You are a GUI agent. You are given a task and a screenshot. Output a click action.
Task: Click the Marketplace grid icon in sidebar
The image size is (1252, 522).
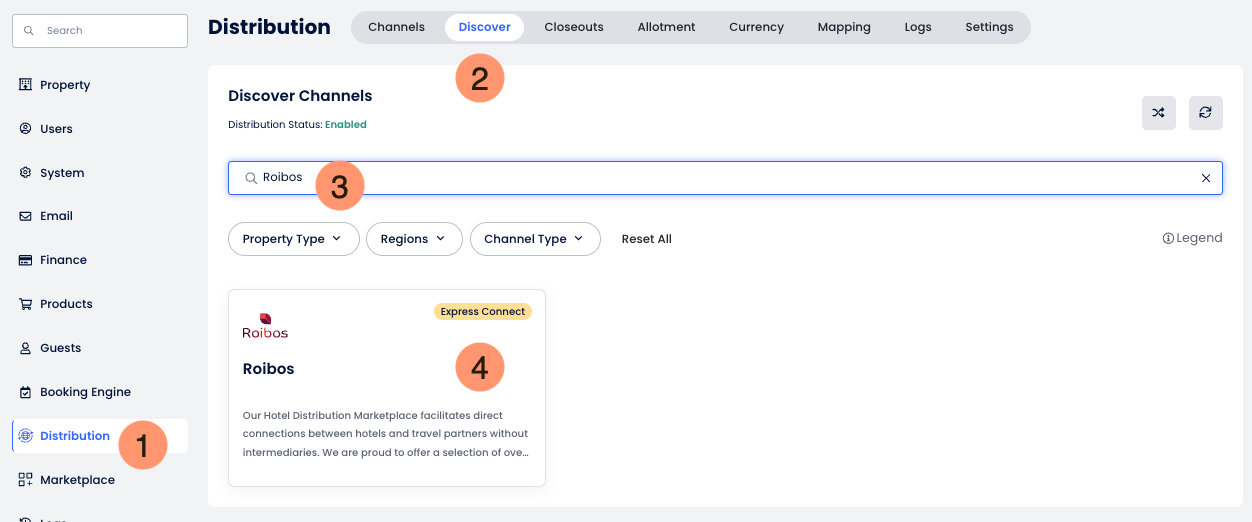click(x=26, y=480)
